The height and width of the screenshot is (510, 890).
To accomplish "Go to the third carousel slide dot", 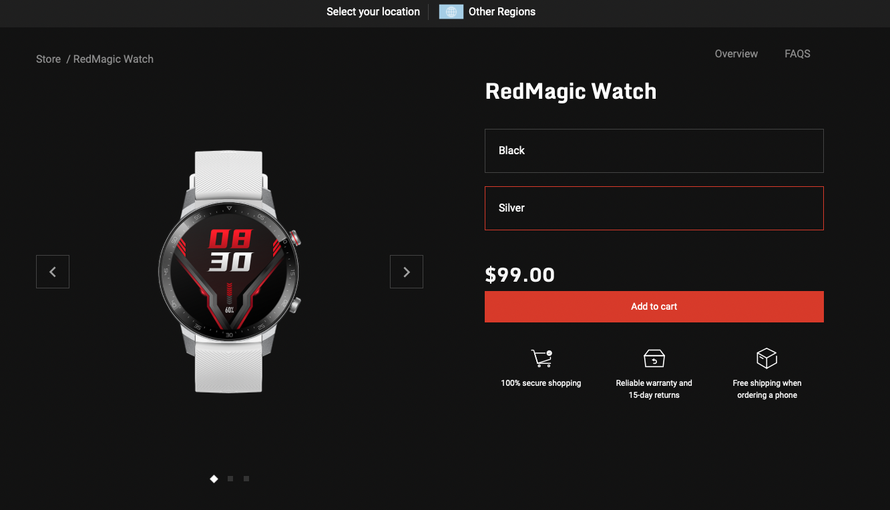I will coord(246,479).
